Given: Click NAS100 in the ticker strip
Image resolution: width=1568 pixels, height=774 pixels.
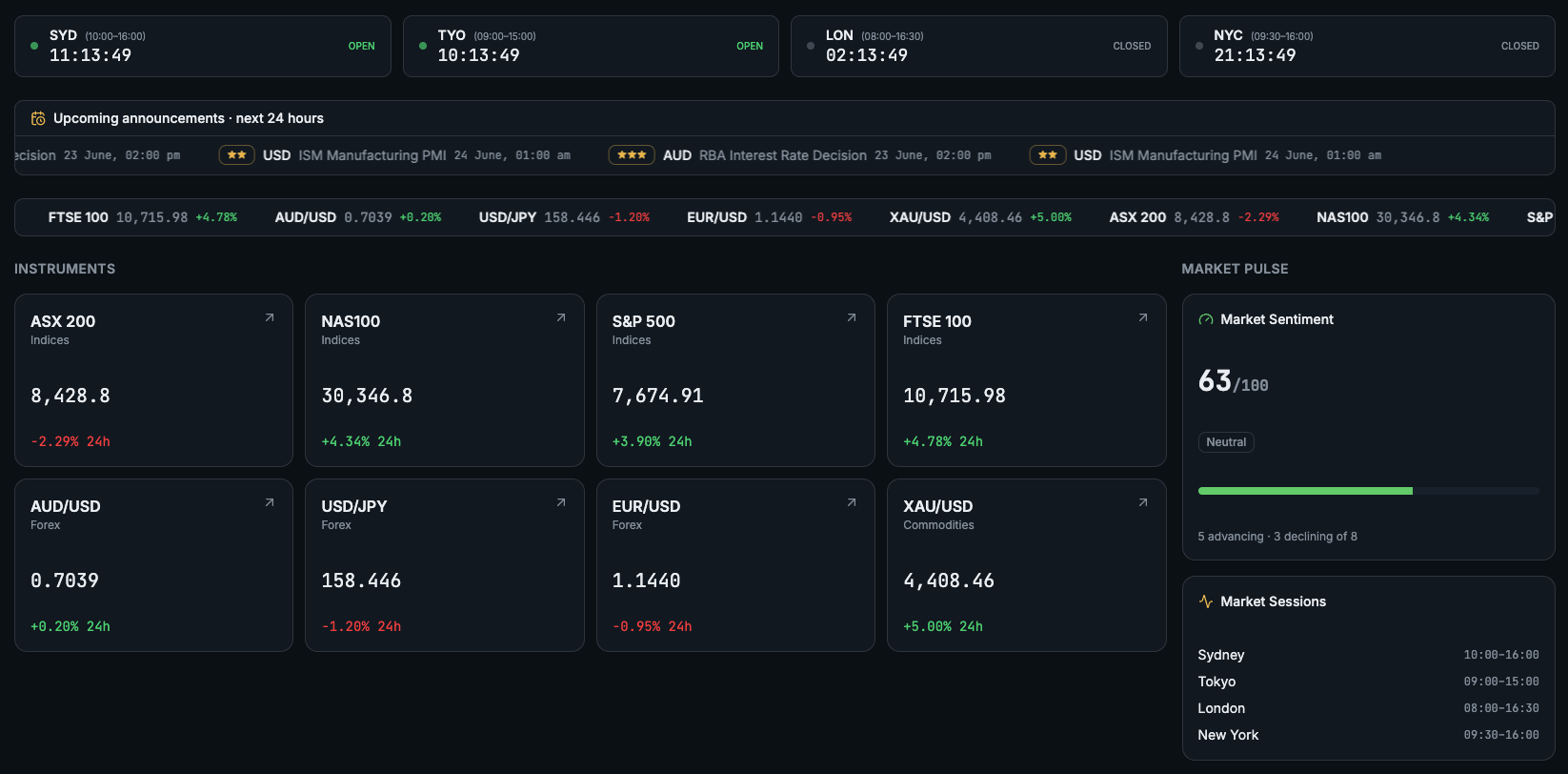Looking at the screenshot, I should coord(1402,217).
